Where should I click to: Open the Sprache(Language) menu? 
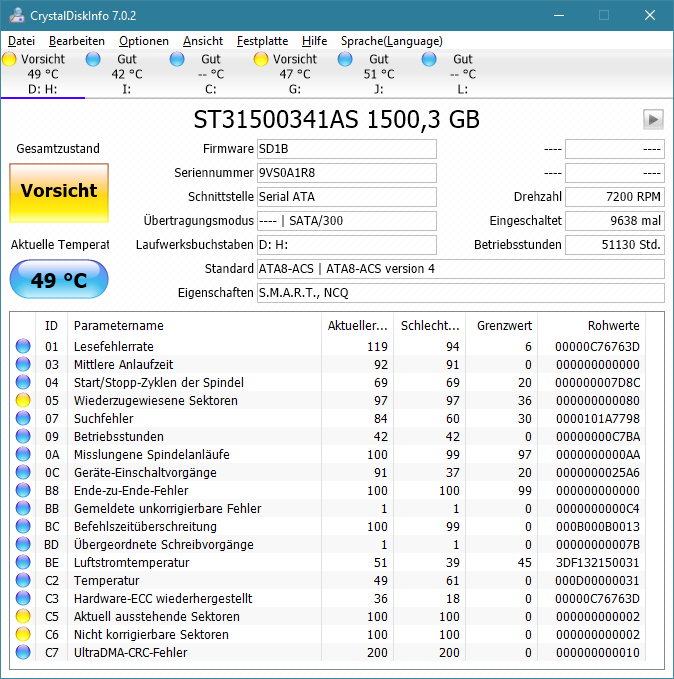[x=392, y=41]
